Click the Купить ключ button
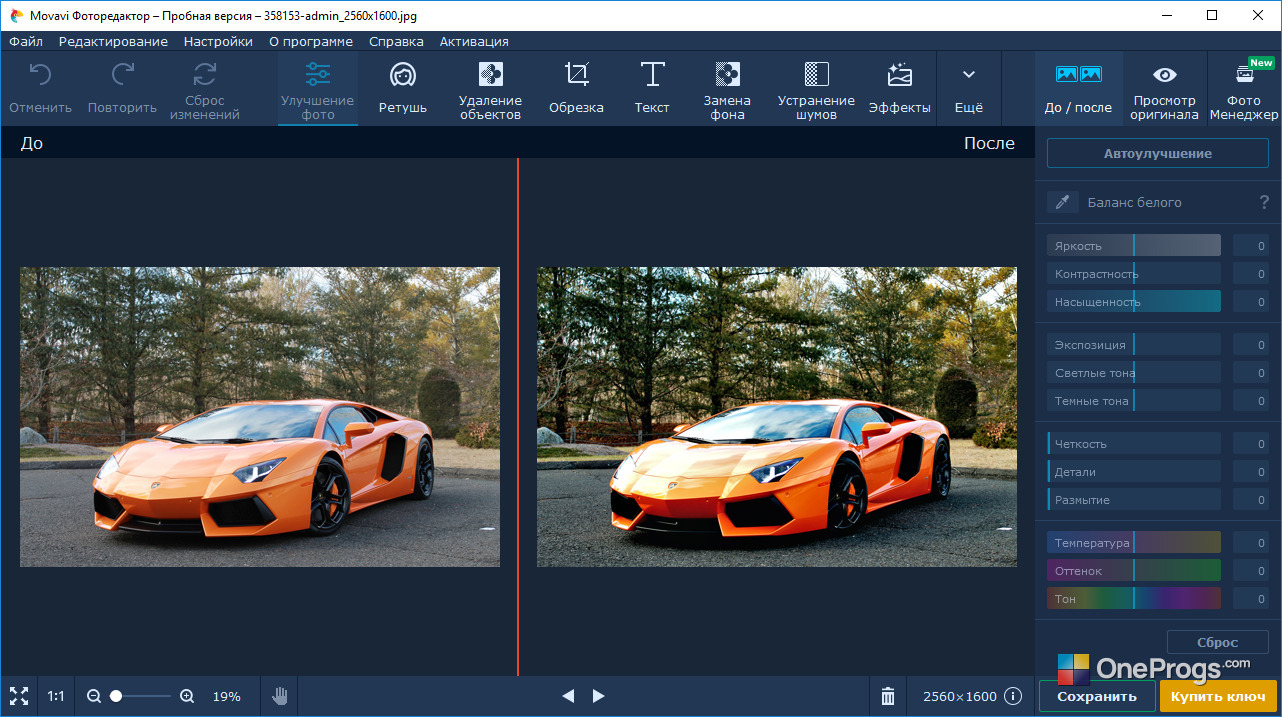 (x=1218, y=696)
